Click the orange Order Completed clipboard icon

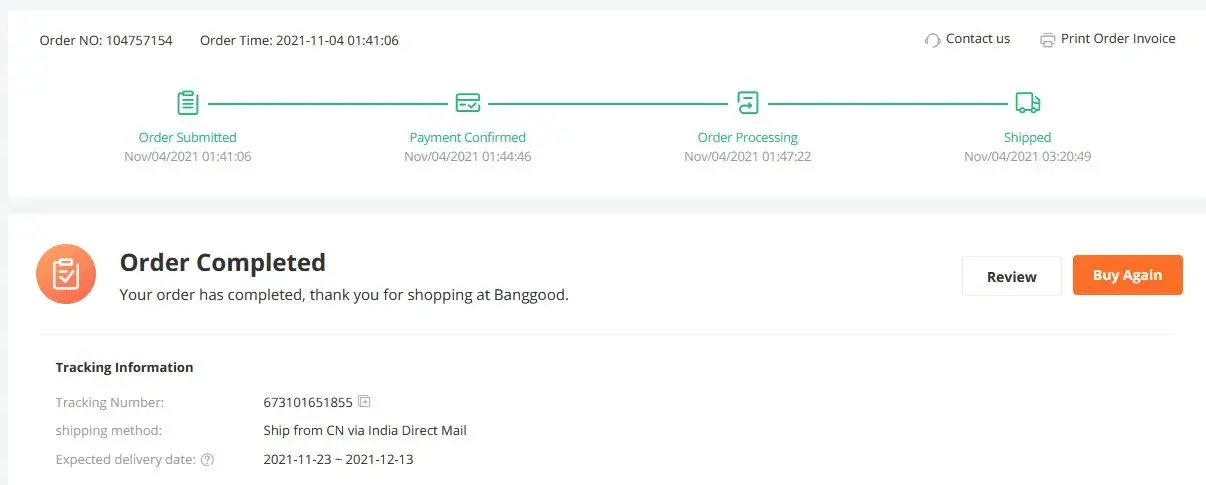coord(66,274)
